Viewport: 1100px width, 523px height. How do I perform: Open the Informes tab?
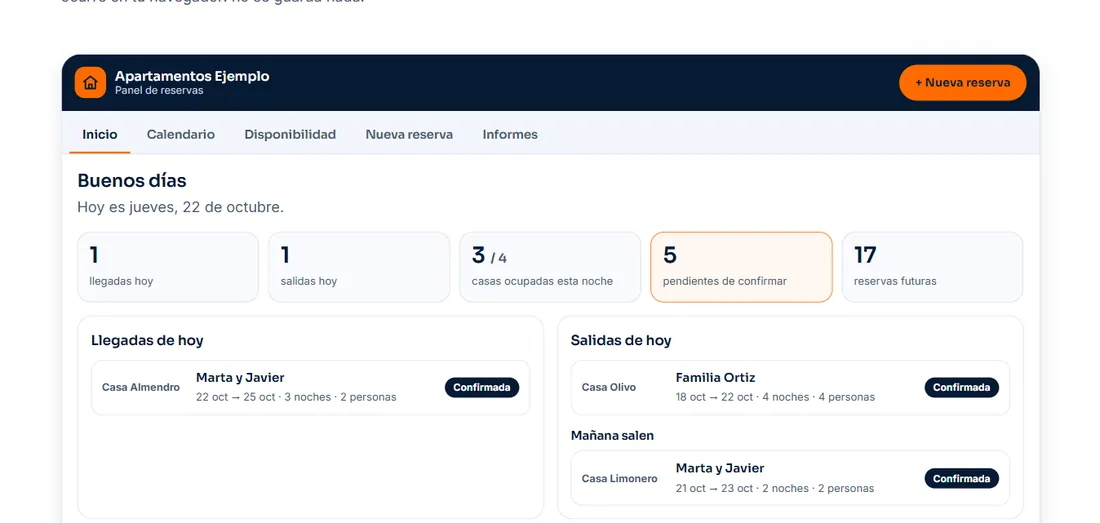point(510,135)
